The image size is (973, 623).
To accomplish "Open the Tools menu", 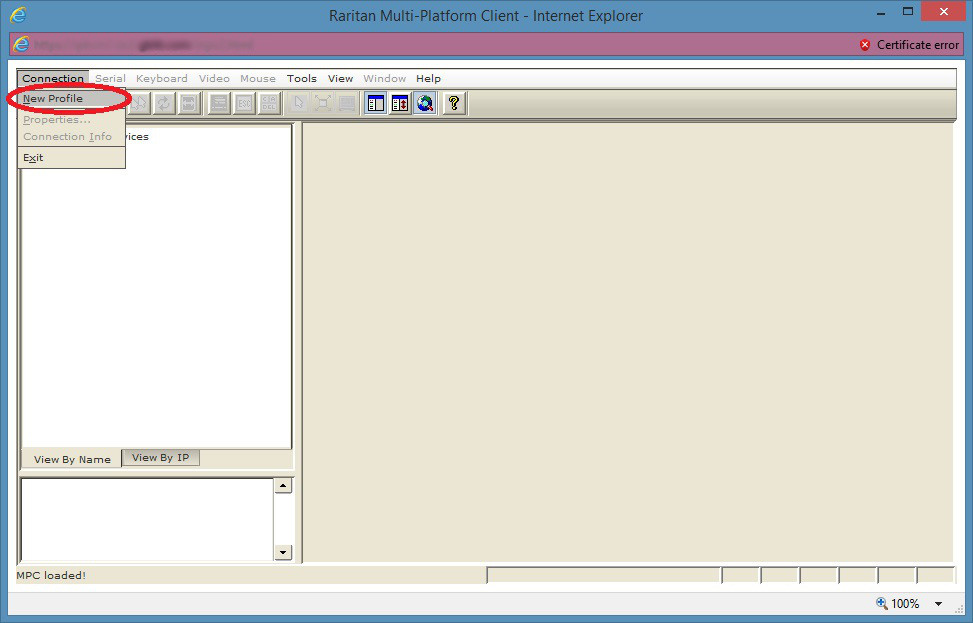I will 302,78.
